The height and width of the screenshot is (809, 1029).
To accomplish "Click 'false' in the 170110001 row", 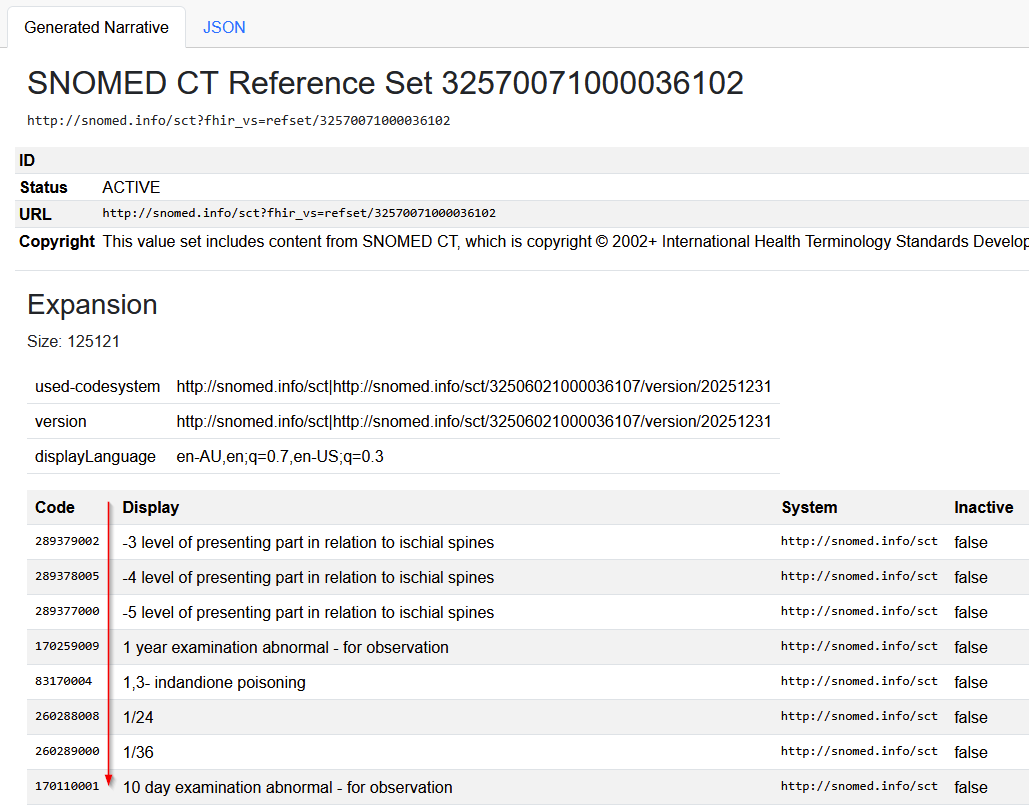I will click(971, 787).
